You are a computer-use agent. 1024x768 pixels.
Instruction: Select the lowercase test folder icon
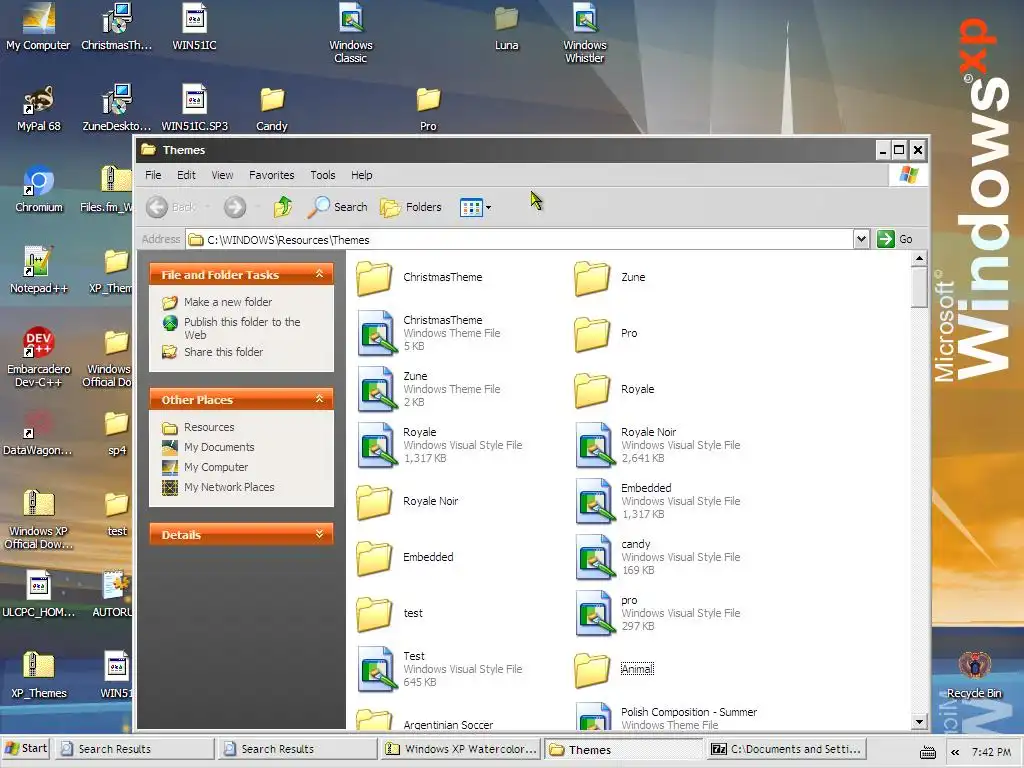coord(374,614)
